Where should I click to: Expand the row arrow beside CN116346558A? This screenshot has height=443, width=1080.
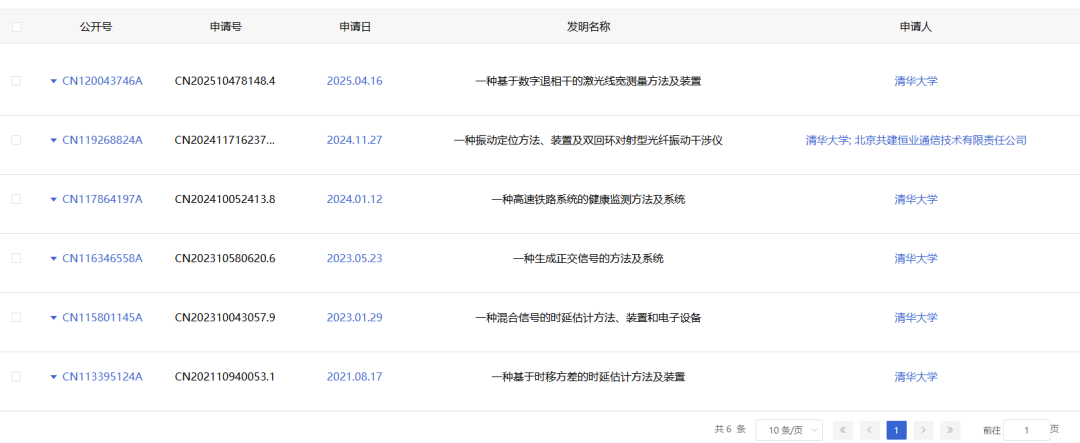coord(53,259)
